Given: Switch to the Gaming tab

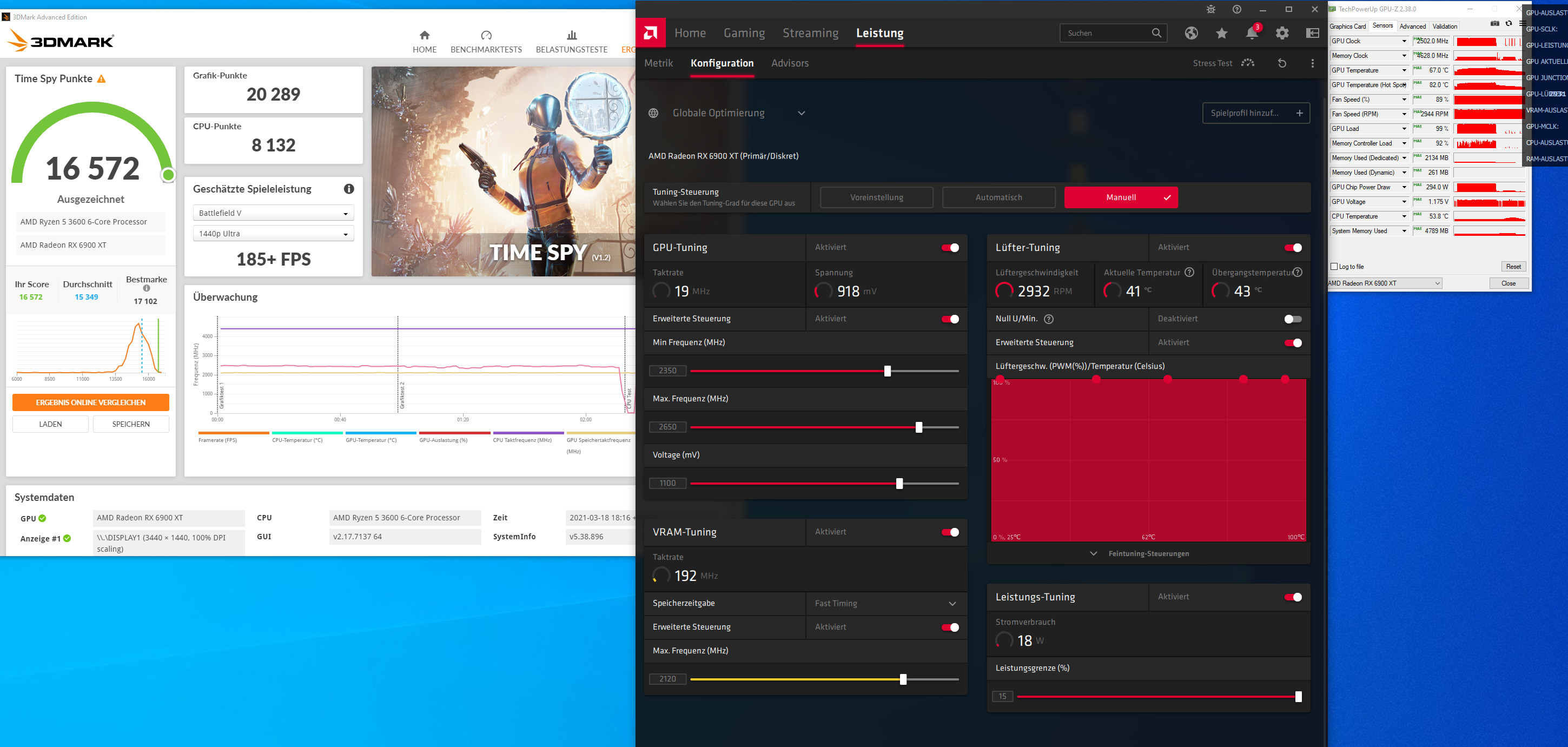Looking at the screenshot, I should [x=744, y=34].
